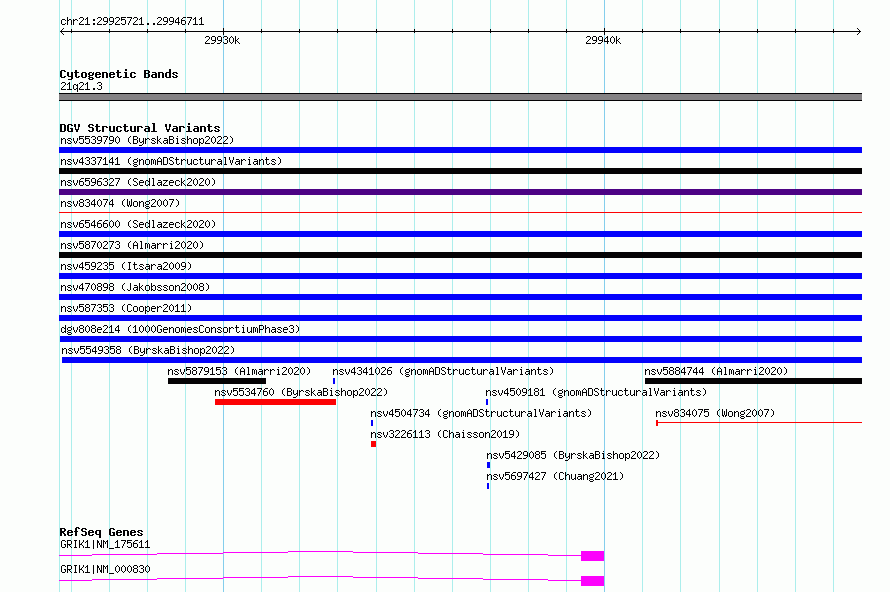890x592 pixels.
Task: Click dgv808e214 (1000GenomesConsortiumPhase3) label
Action: [x=180, y=329]
